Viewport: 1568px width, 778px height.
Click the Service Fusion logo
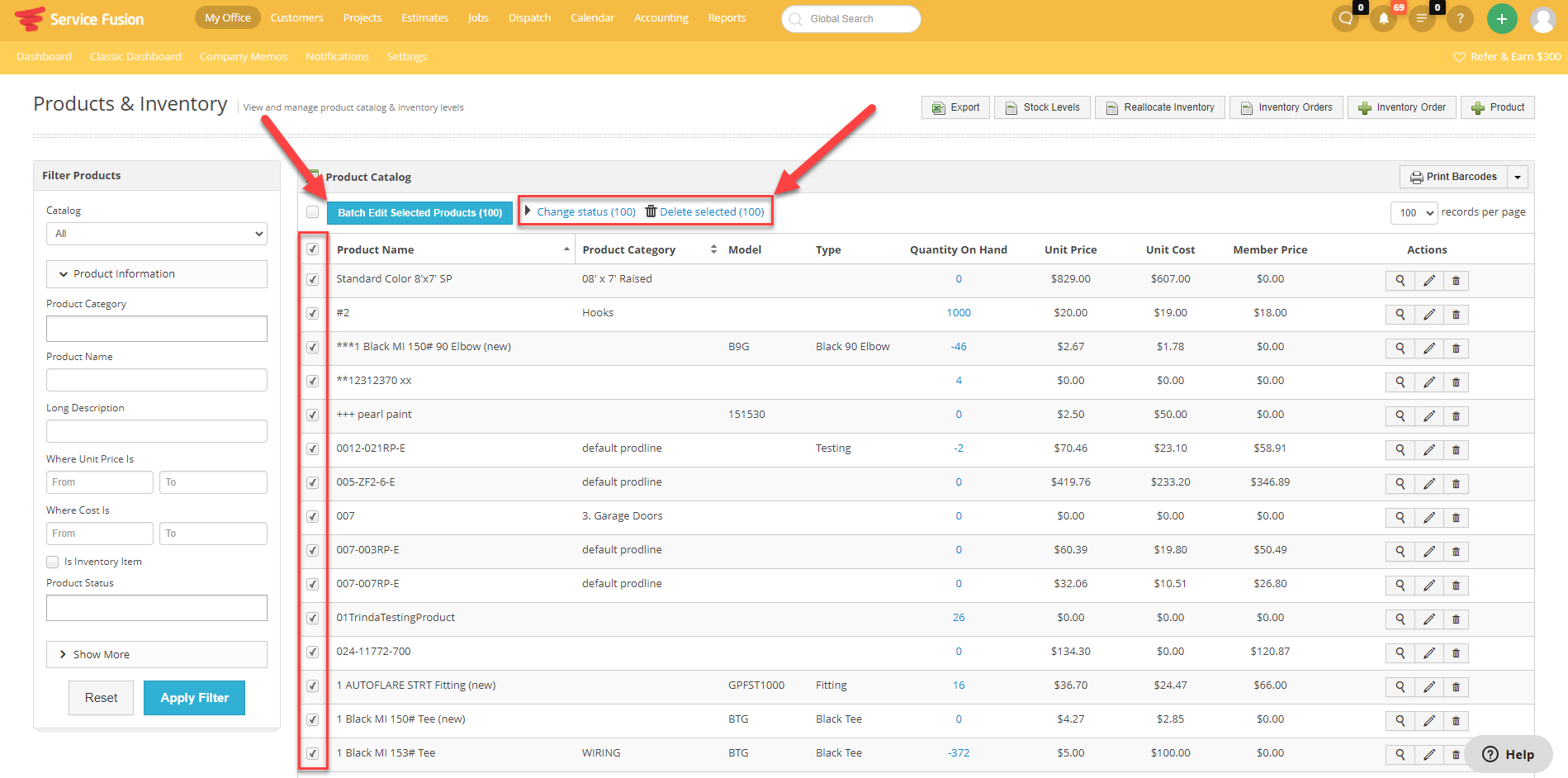(79, 18)
